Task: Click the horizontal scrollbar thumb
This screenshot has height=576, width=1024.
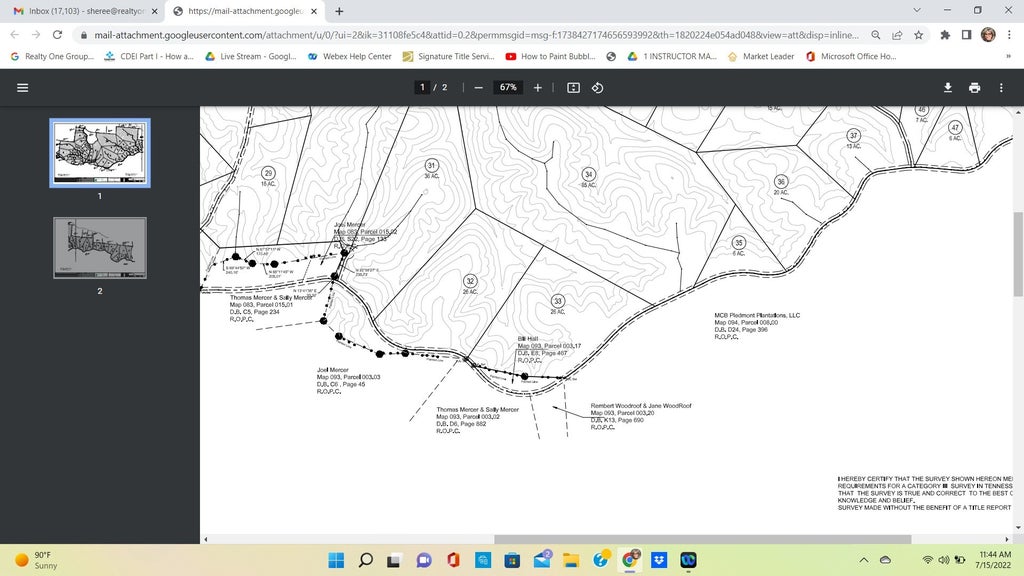Action: (x=703, y=539)
